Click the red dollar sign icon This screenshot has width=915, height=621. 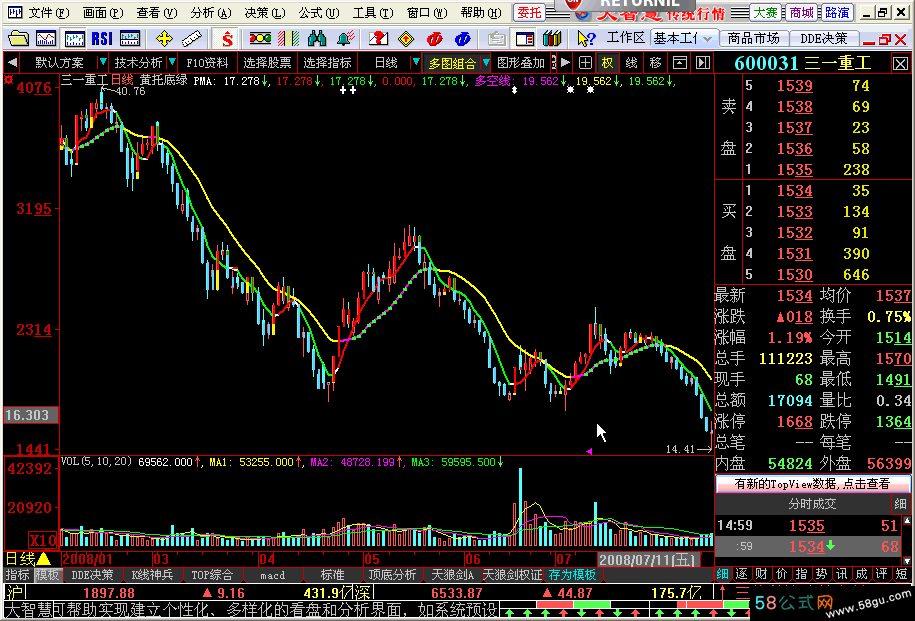(226, 39)
